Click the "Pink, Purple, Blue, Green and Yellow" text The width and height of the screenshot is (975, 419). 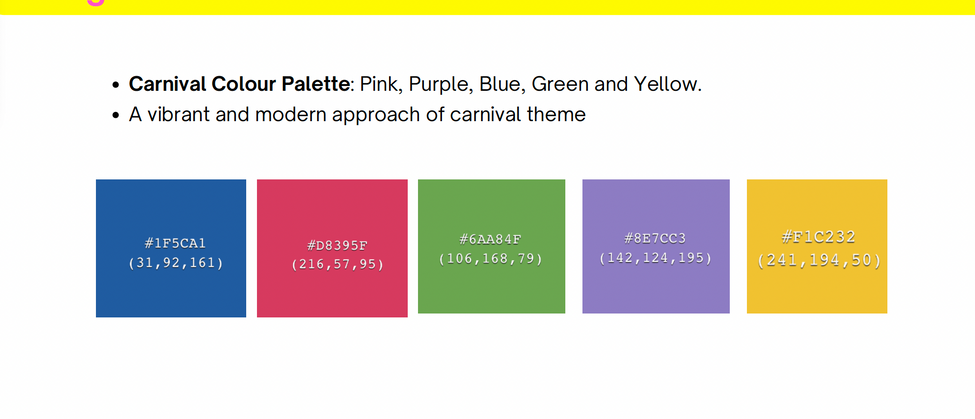530,84
